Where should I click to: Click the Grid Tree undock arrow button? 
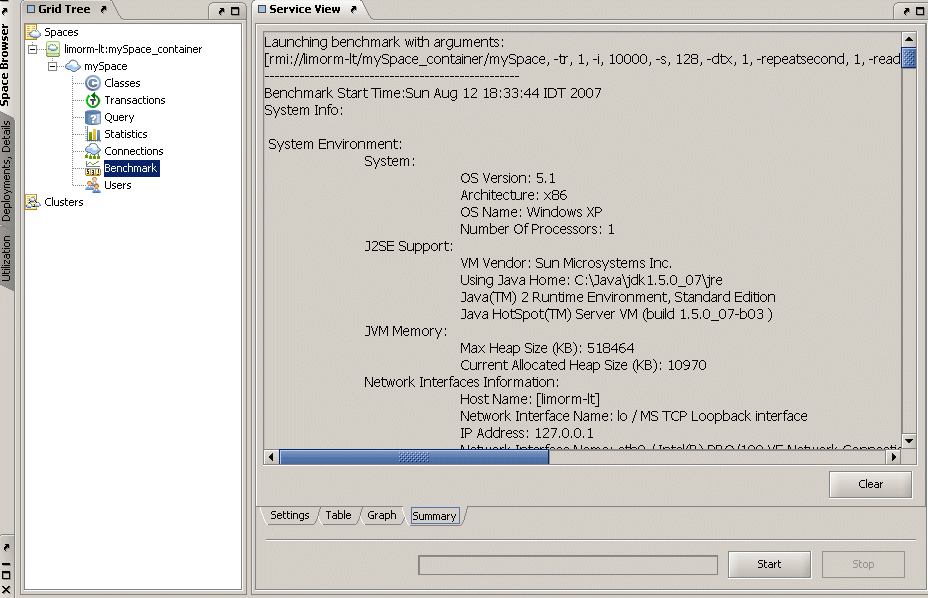(104, 9)
